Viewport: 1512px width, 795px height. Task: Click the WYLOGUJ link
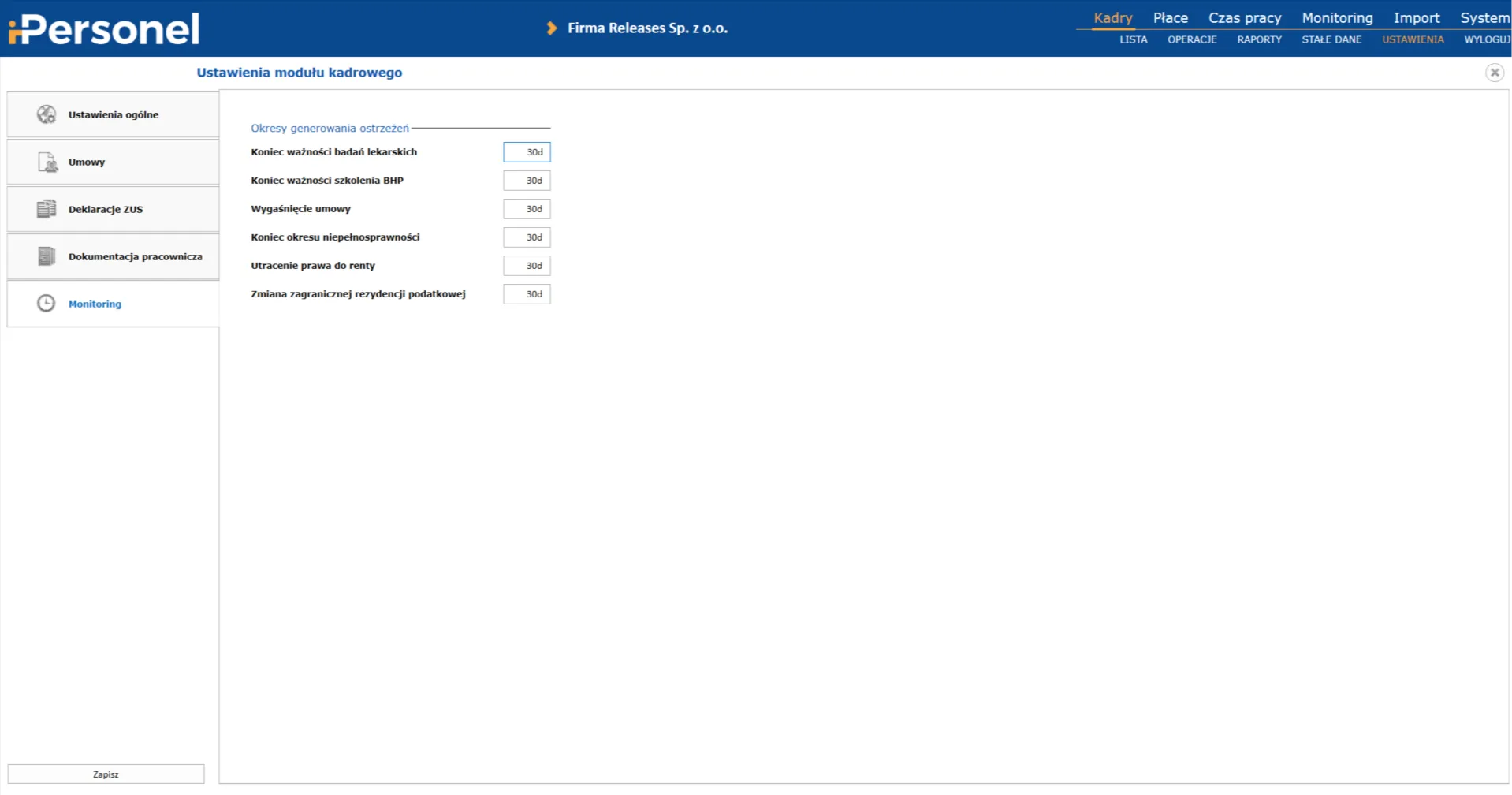(x=1487, y=39)
